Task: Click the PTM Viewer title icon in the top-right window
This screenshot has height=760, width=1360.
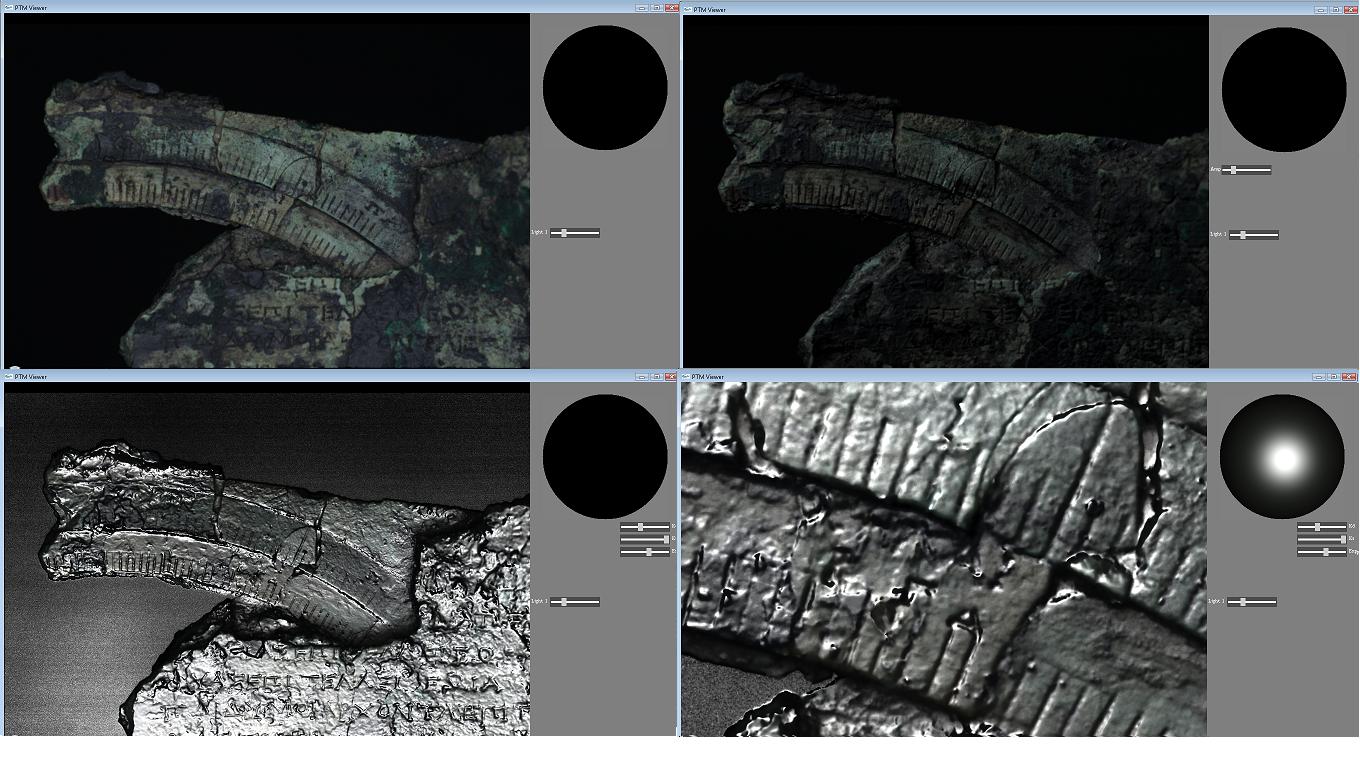Action: 687,9
